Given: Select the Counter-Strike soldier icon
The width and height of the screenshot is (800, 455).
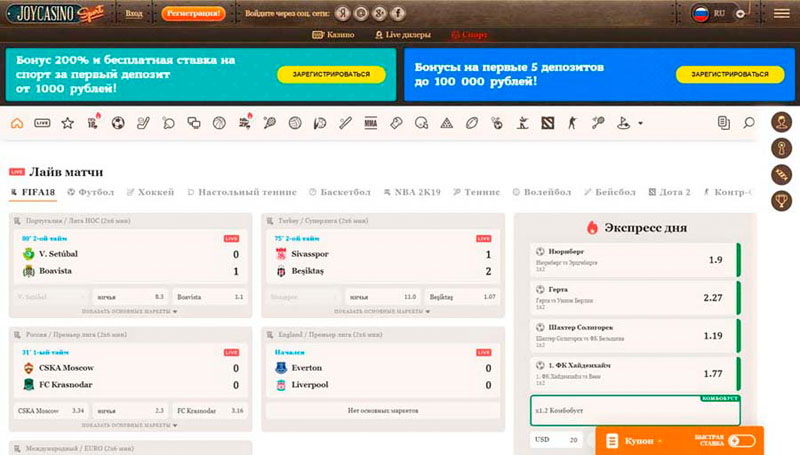Looking at the screenshot, I should coord(572,123).
